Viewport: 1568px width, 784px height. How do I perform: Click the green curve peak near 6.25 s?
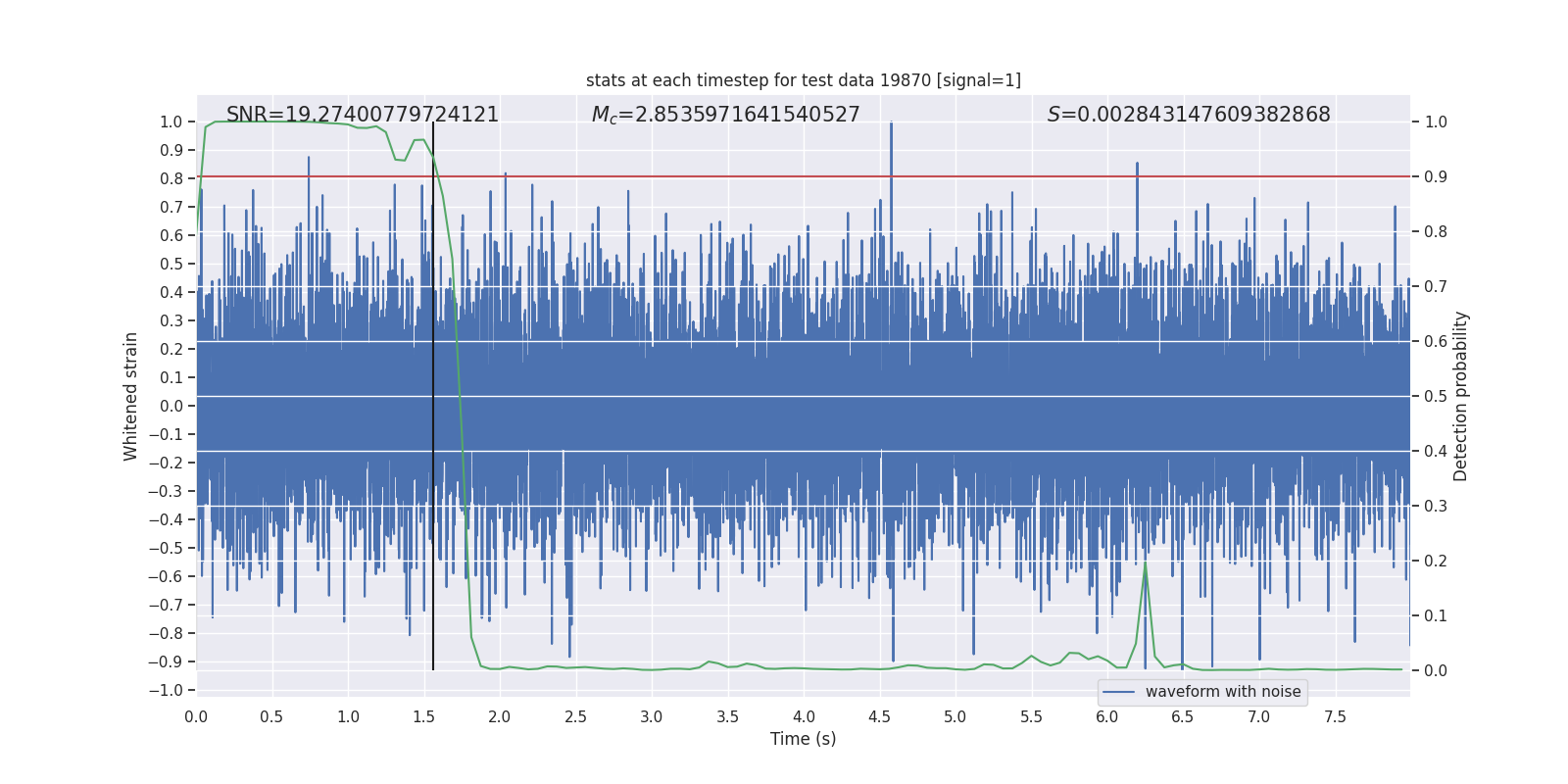pyautogui.click(x=1145, y=563)
